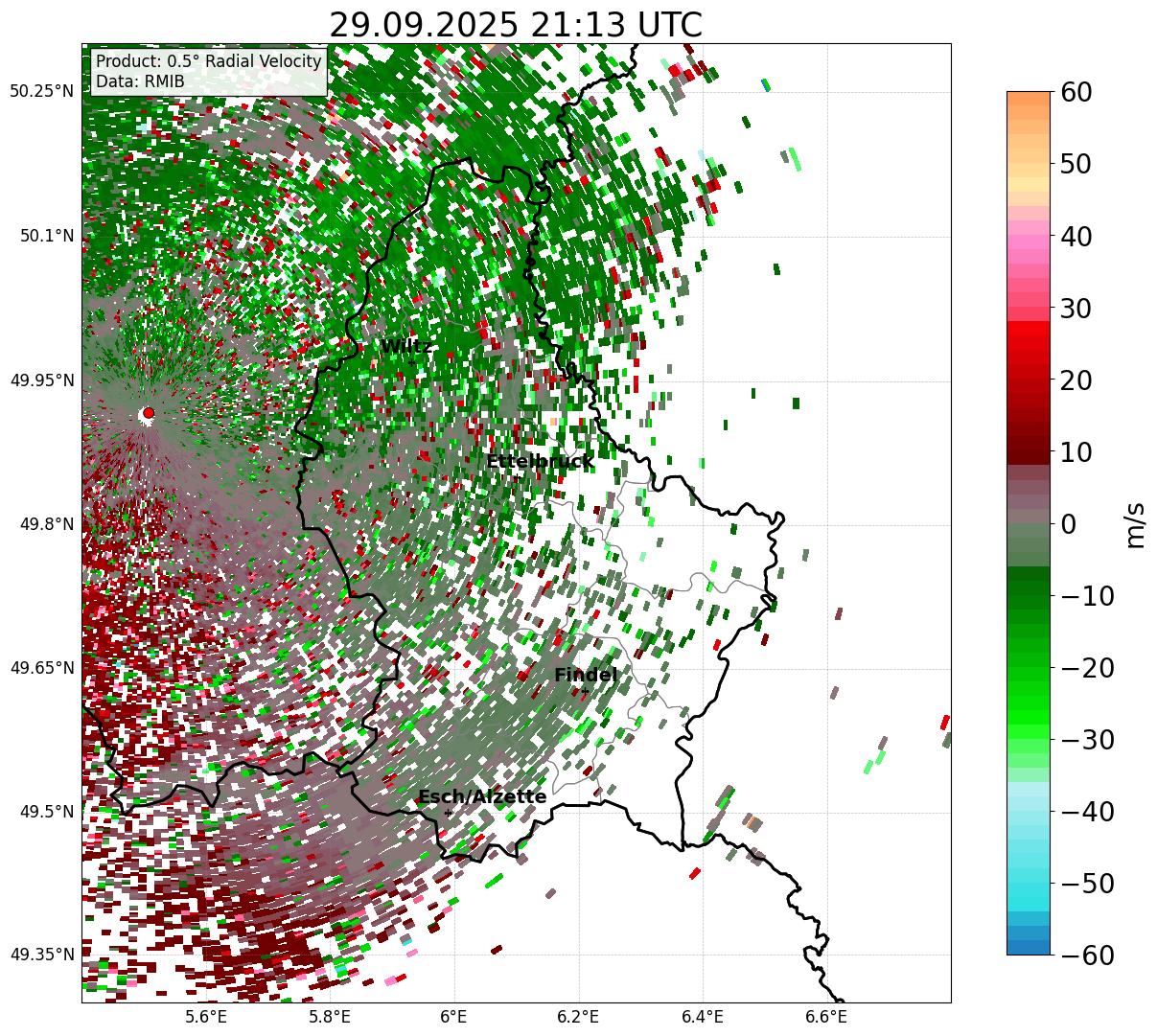This screenshot has height=1036, width=1157.
Task: Click the Findel city label
Action: [x=586, y=675]
